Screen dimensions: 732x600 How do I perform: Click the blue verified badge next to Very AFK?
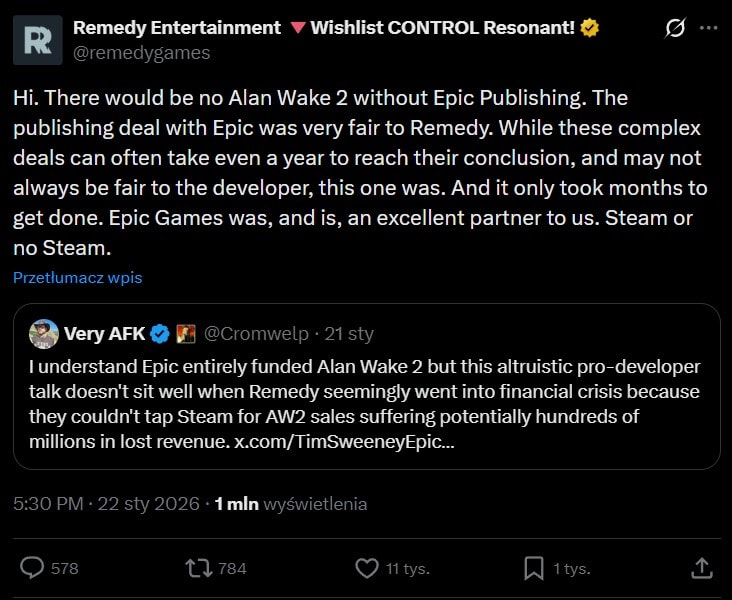159,333
